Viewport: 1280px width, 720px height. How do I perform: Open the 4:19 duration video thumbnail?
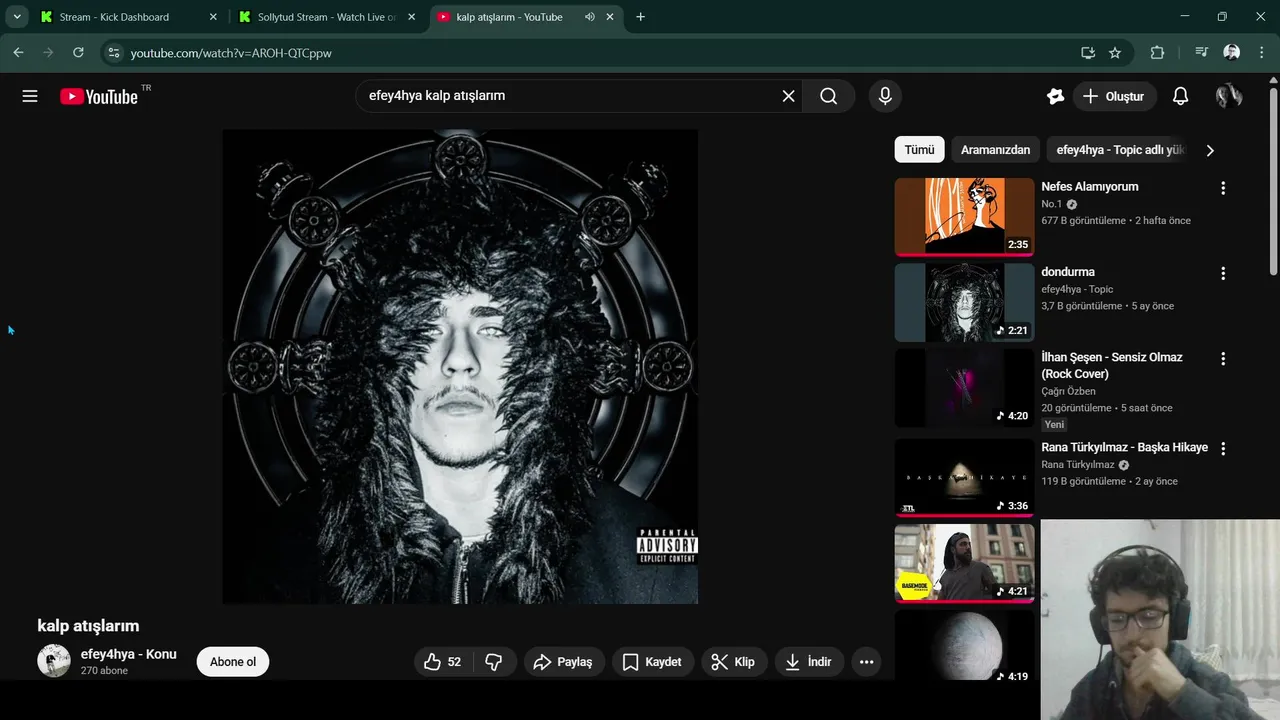coord(964,645)
